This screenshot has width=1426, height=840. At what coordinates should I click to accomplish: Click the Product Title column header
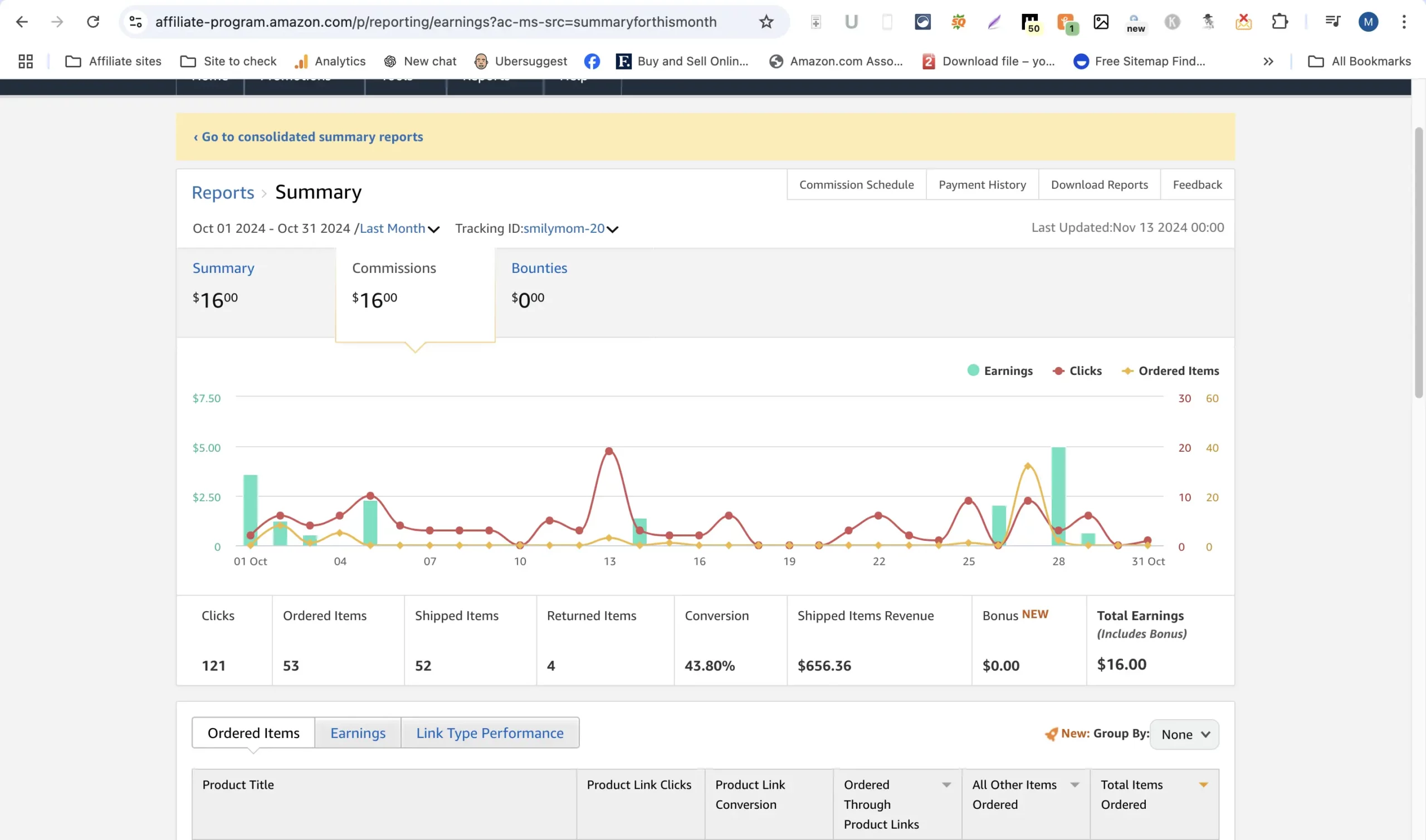click(x=384, y=804)
